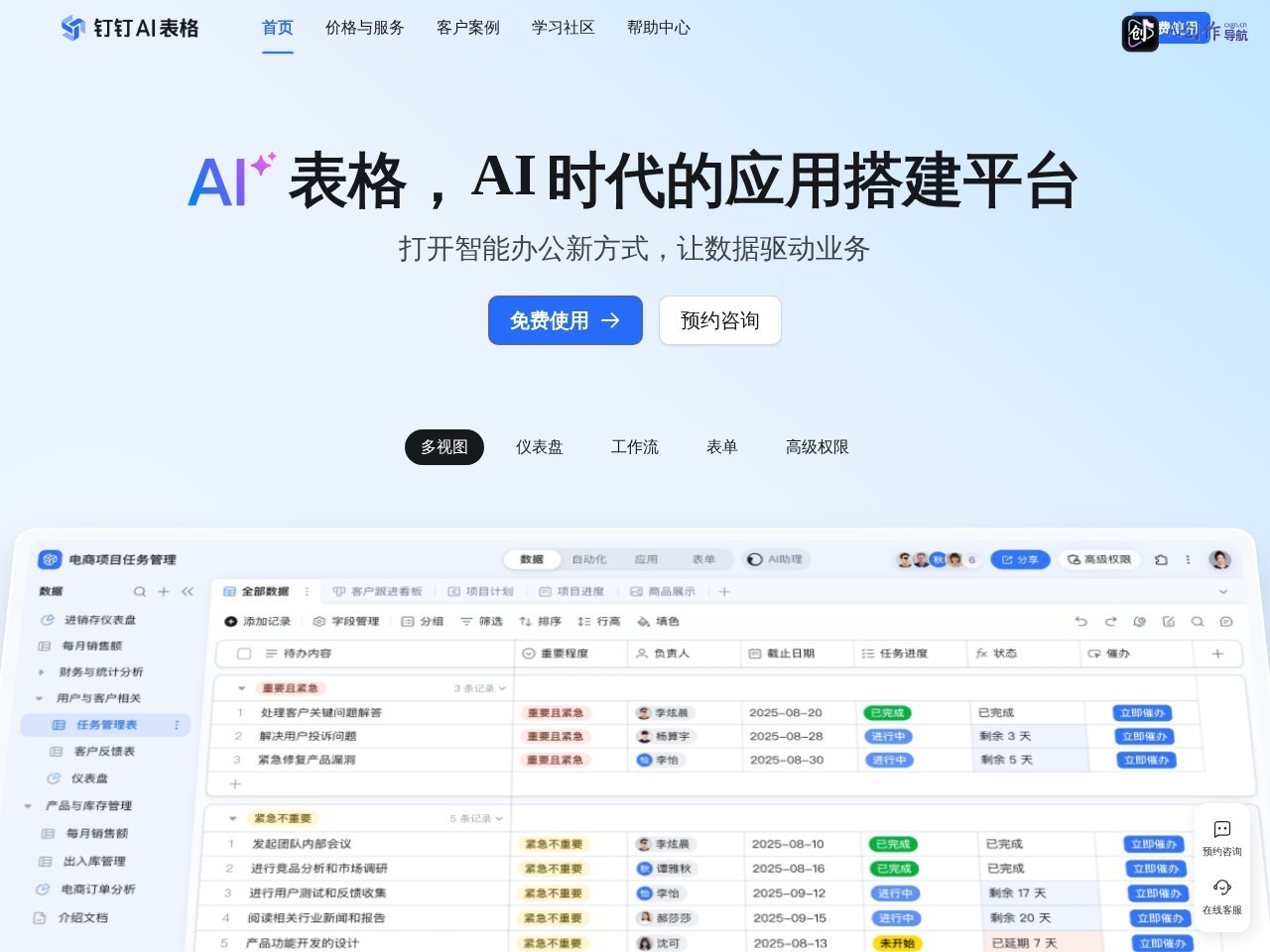
Task: Click the 电商项目任务管理 app icon
Action: [50, 559]
